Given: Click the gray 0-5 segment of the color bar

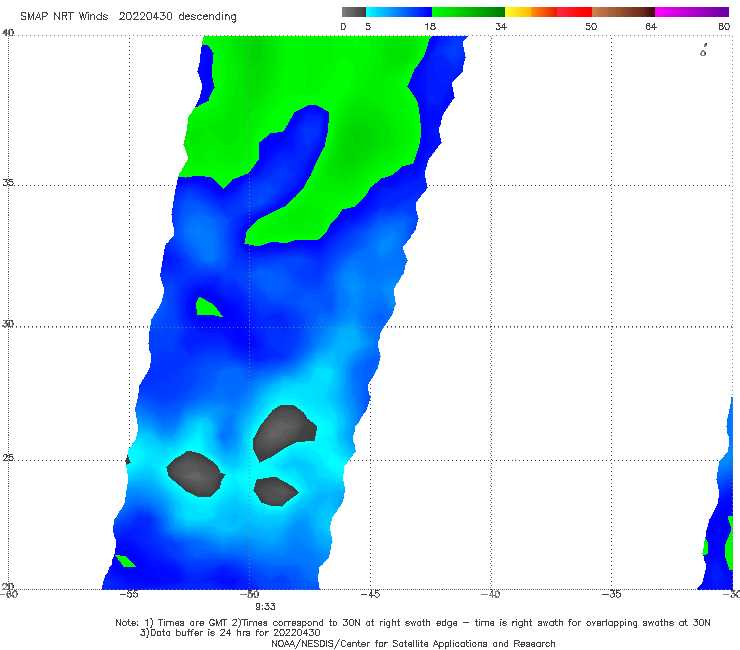Looking at the screenshot, I should point(354,12).
